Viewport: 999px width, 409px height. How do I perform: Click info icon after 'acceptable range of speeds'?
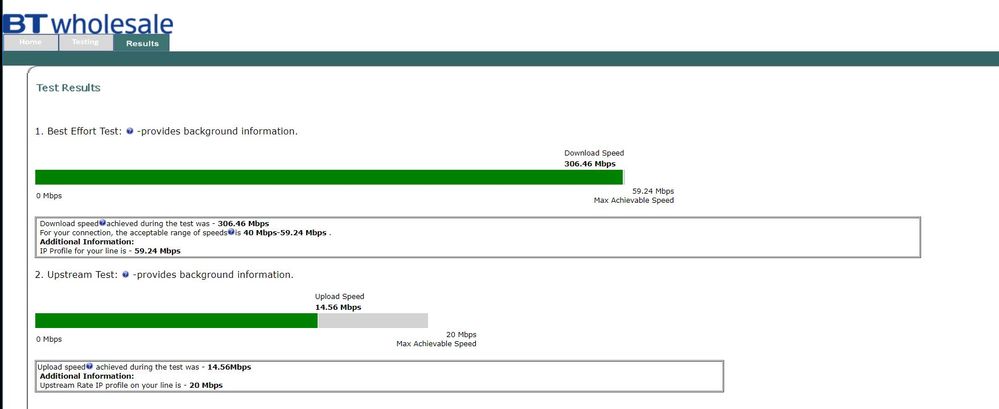point(231,232)
